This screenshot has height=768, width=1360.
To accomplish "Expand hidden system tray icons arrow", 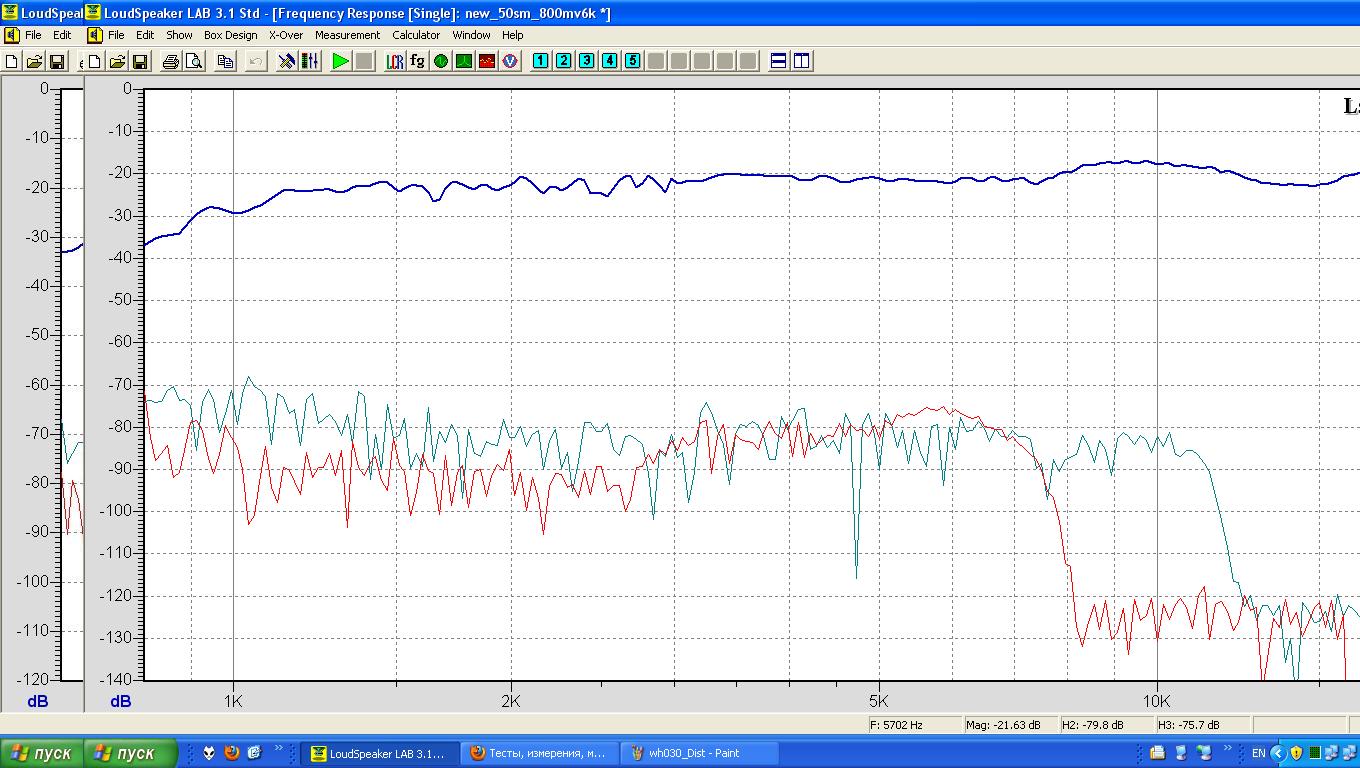I will (x=1277, y=752).
